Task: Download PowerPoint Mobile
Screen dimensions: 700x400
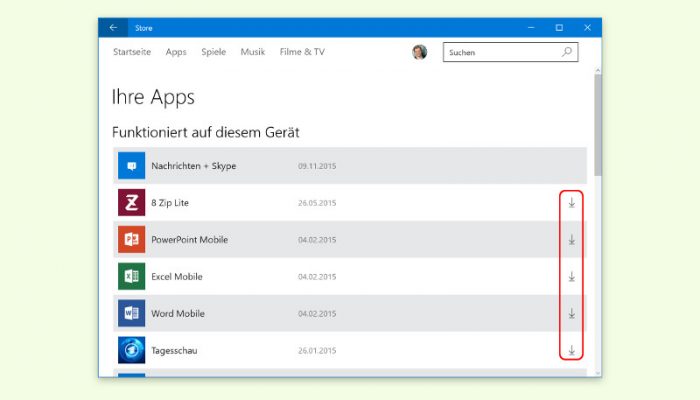Action: coord(571,240)
